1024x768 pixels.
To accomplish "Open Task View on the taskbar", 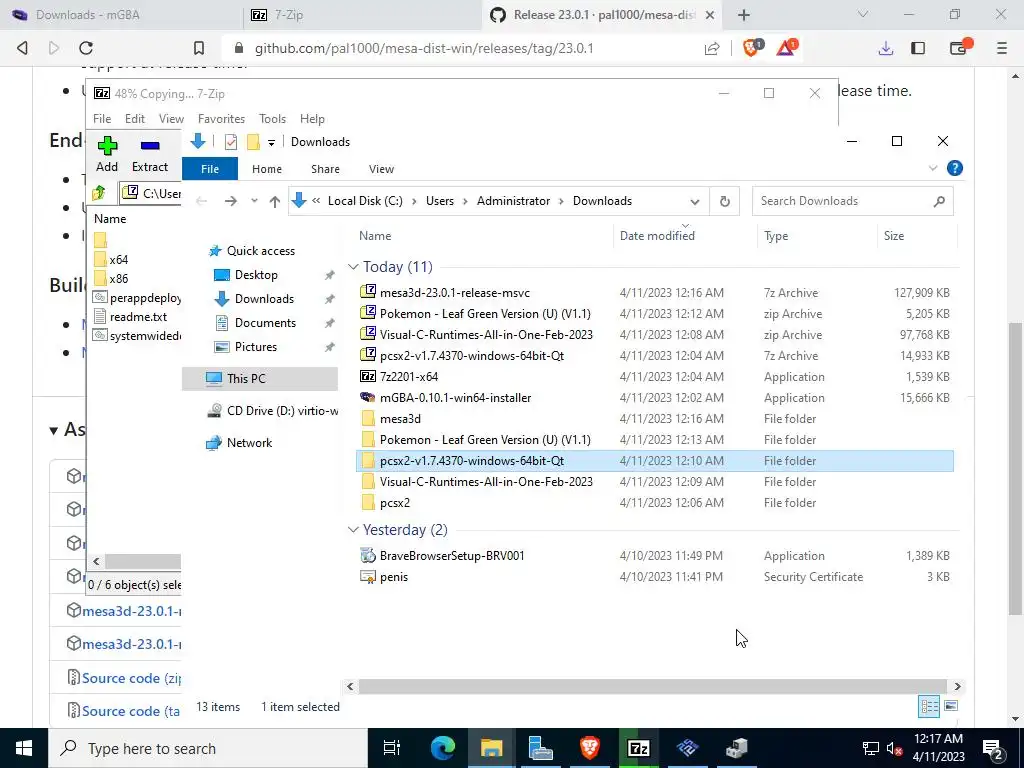I will [x=392, y=748].
